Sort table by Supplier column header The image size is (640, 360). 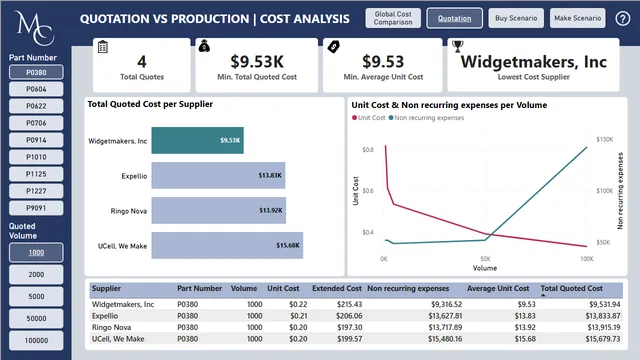tap(106, 289)
